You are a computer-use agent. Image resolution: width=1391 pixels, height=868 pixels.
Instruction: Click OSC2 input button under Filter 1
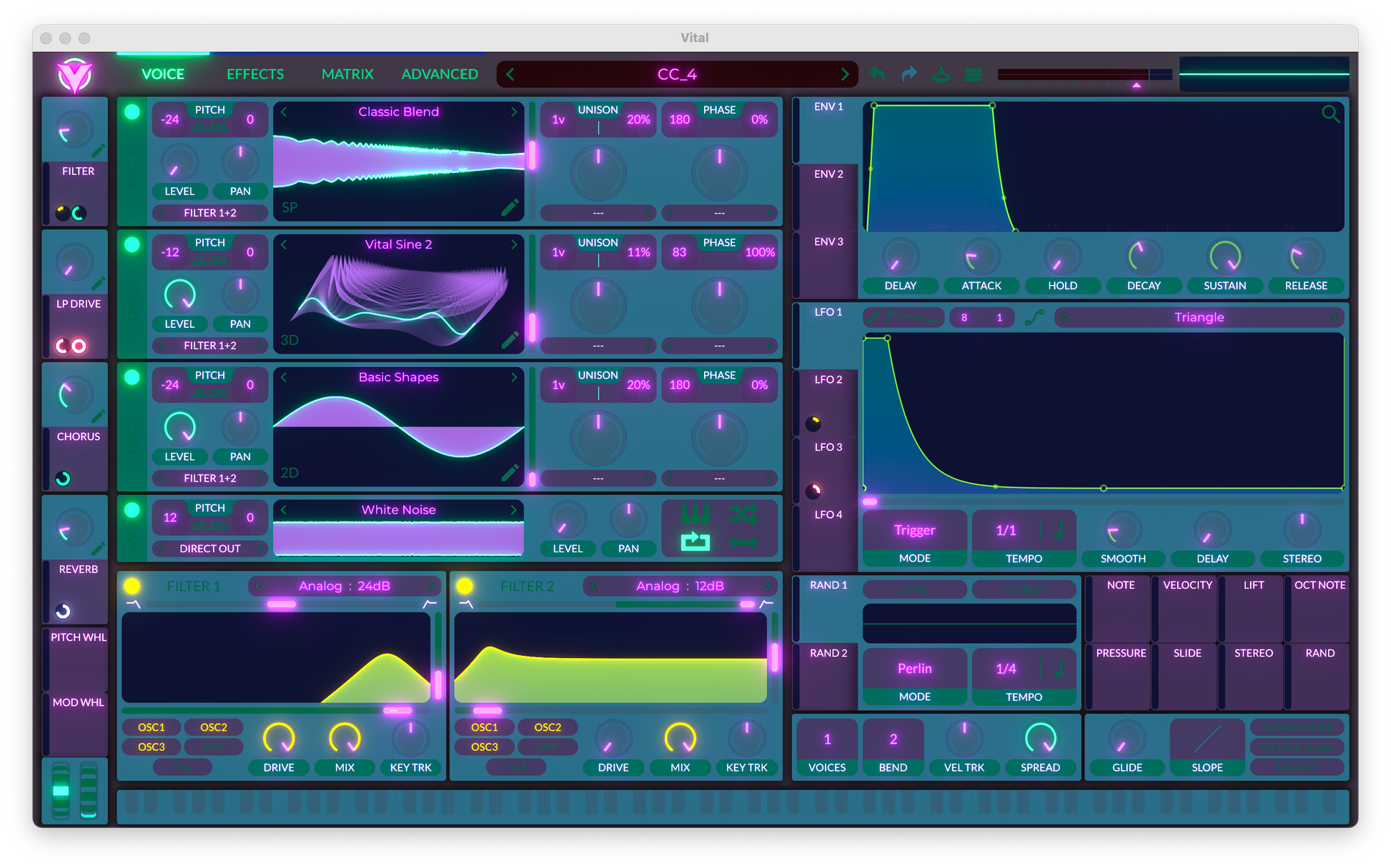click(213, 727)
